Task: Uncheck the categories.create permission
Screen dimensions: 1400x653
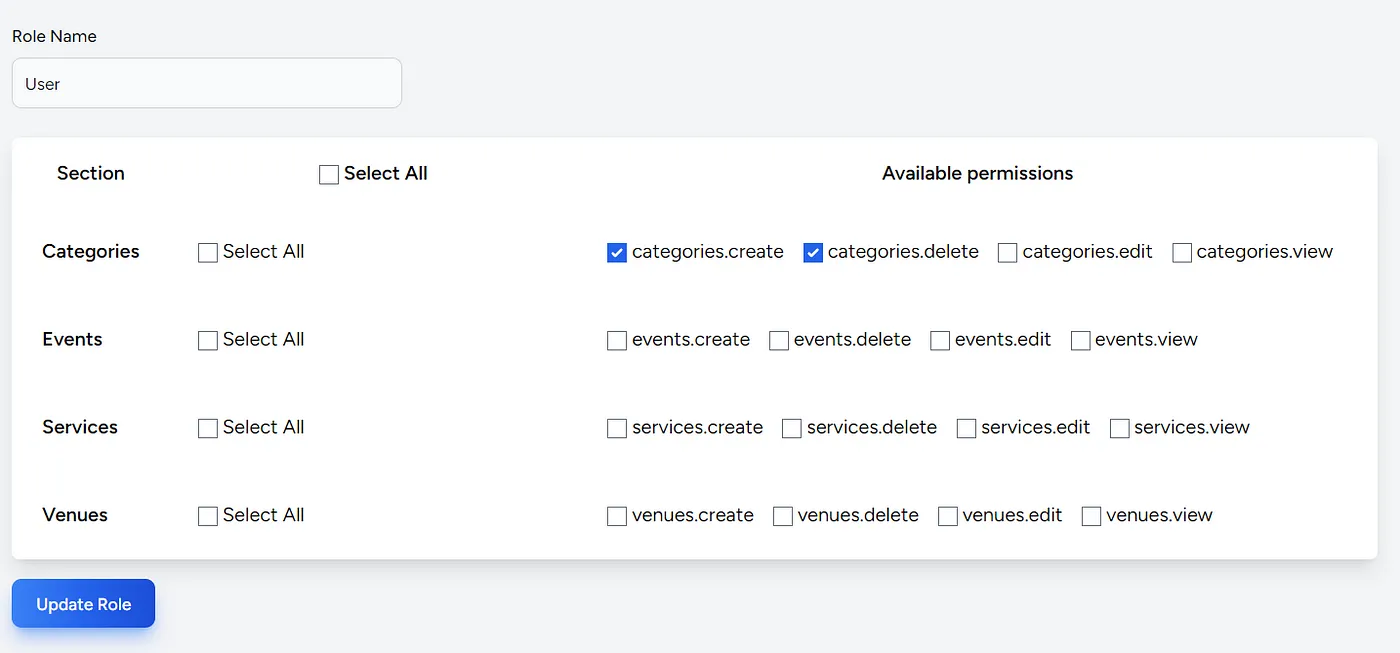Action: 617,253
